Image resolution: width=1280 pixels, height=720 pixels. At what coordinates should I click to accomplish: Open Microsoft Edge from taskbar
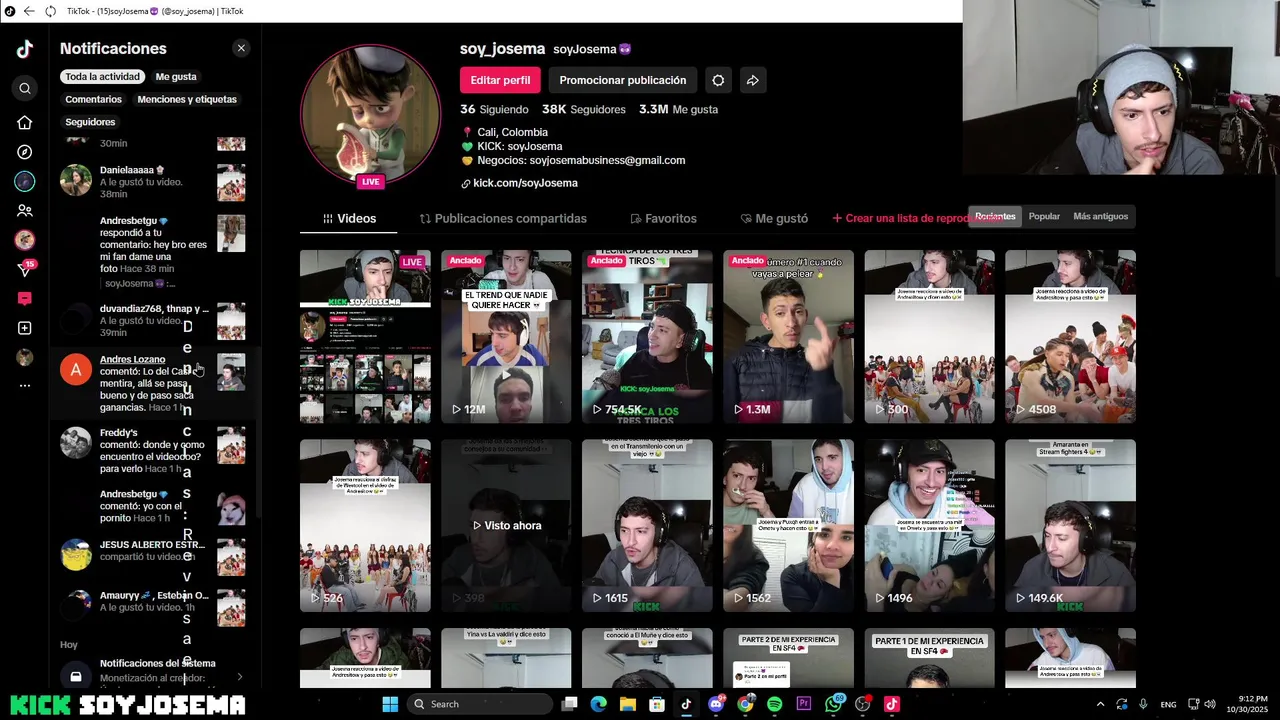598,704
